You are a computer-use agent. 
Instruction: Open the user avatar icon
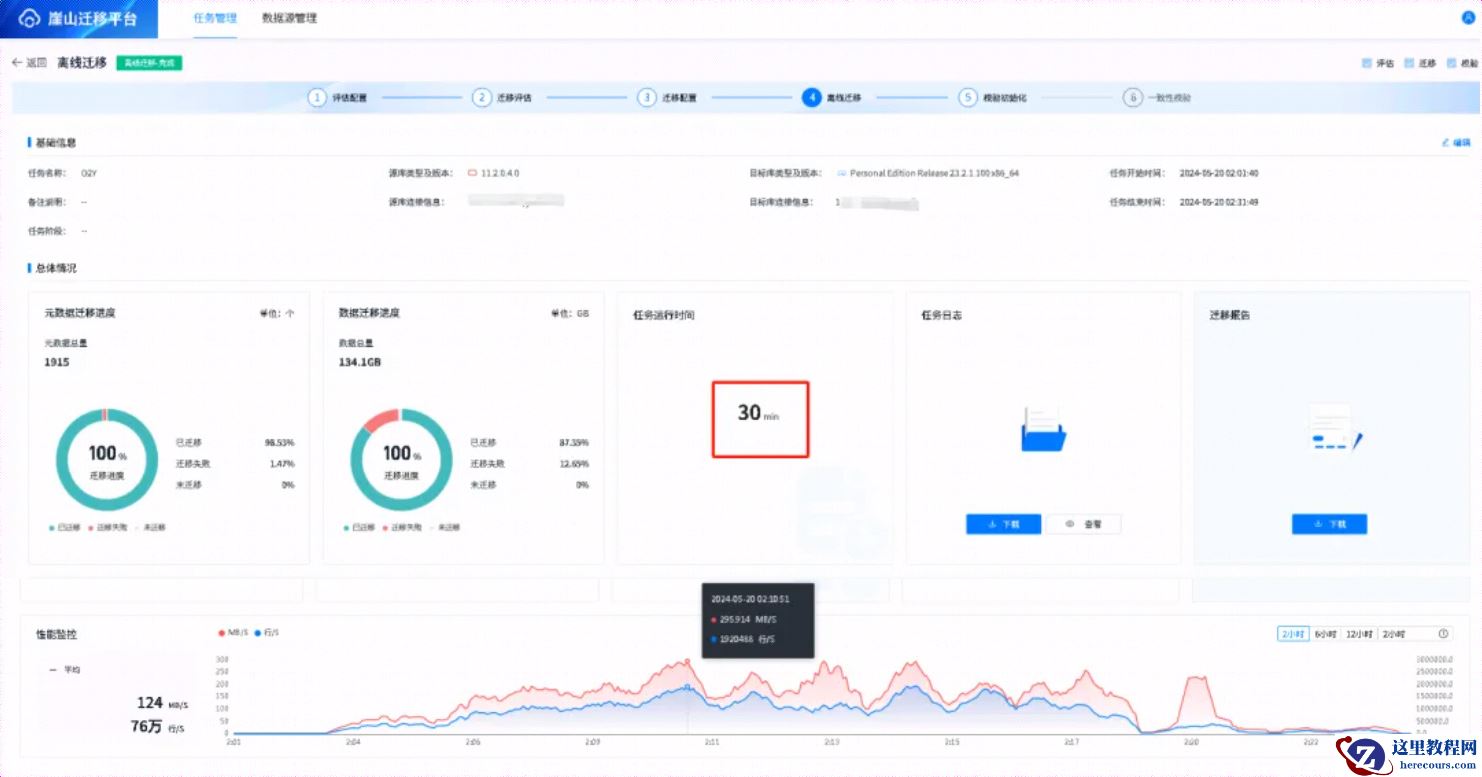[x=1469, y=18]
